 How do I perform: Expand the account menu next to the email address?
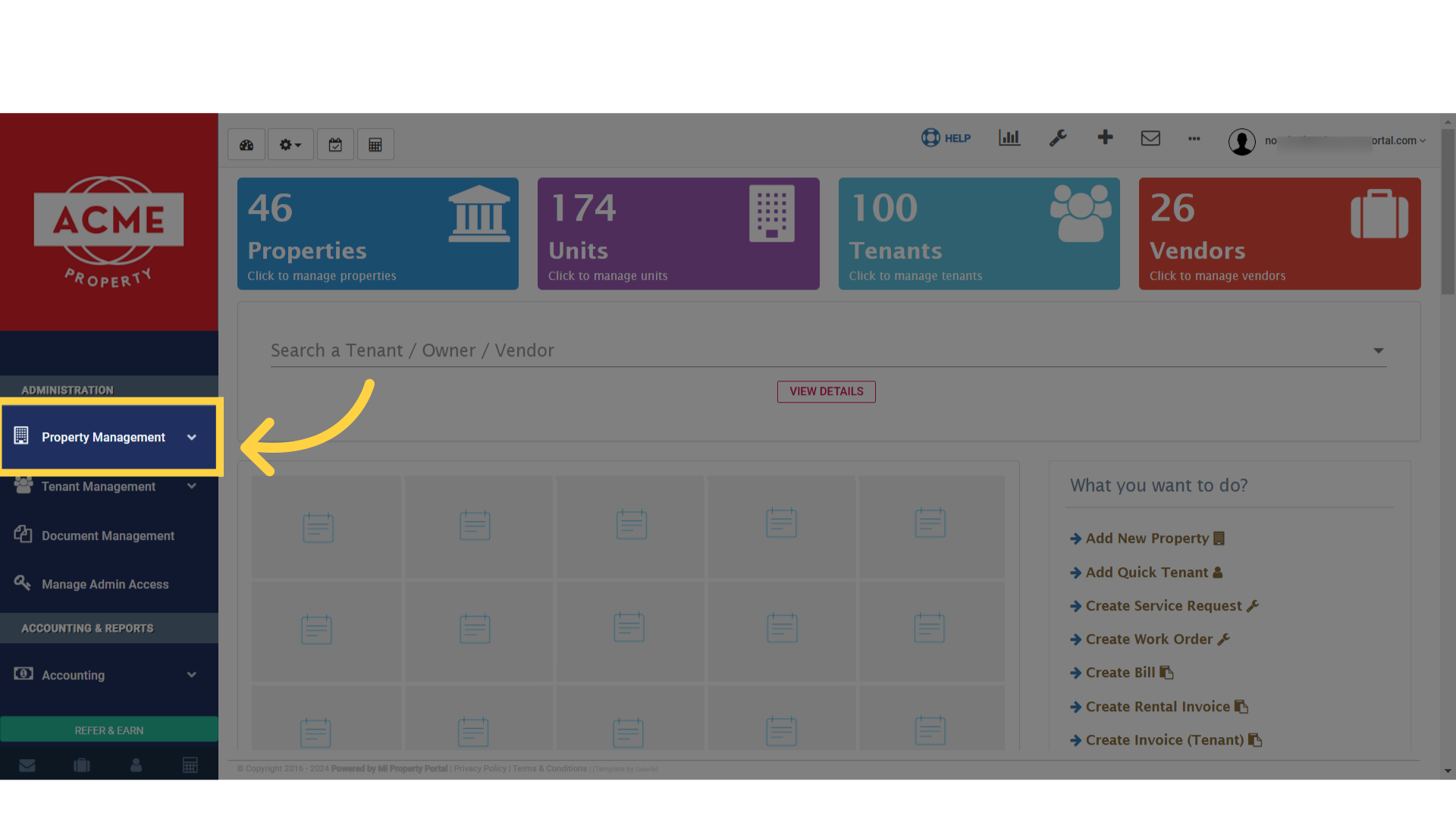pyautogui.click(x=1422, y=140)
